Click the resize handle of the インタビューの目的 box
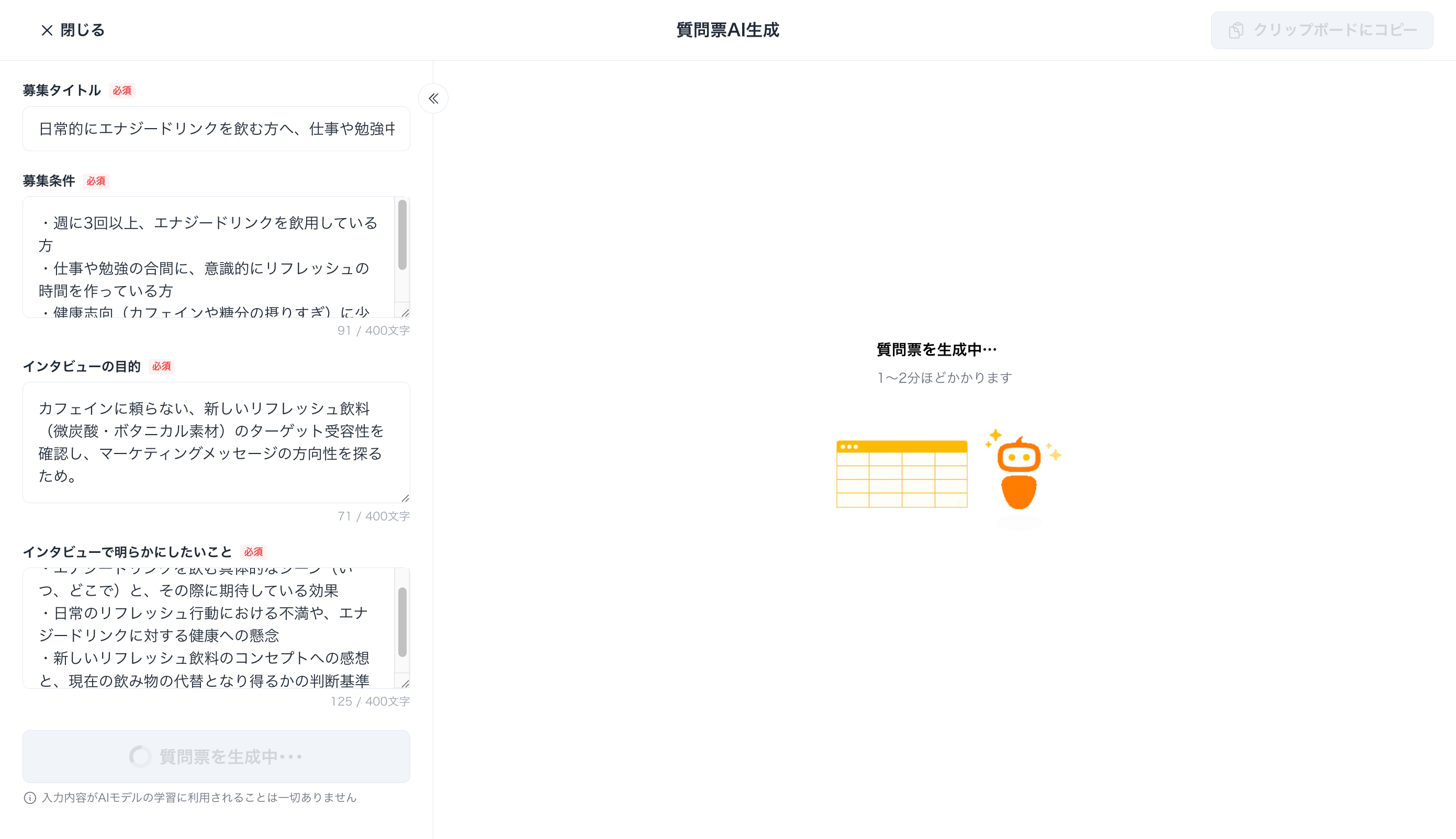The image size is (1456, 839). click(x=405, y=498)
